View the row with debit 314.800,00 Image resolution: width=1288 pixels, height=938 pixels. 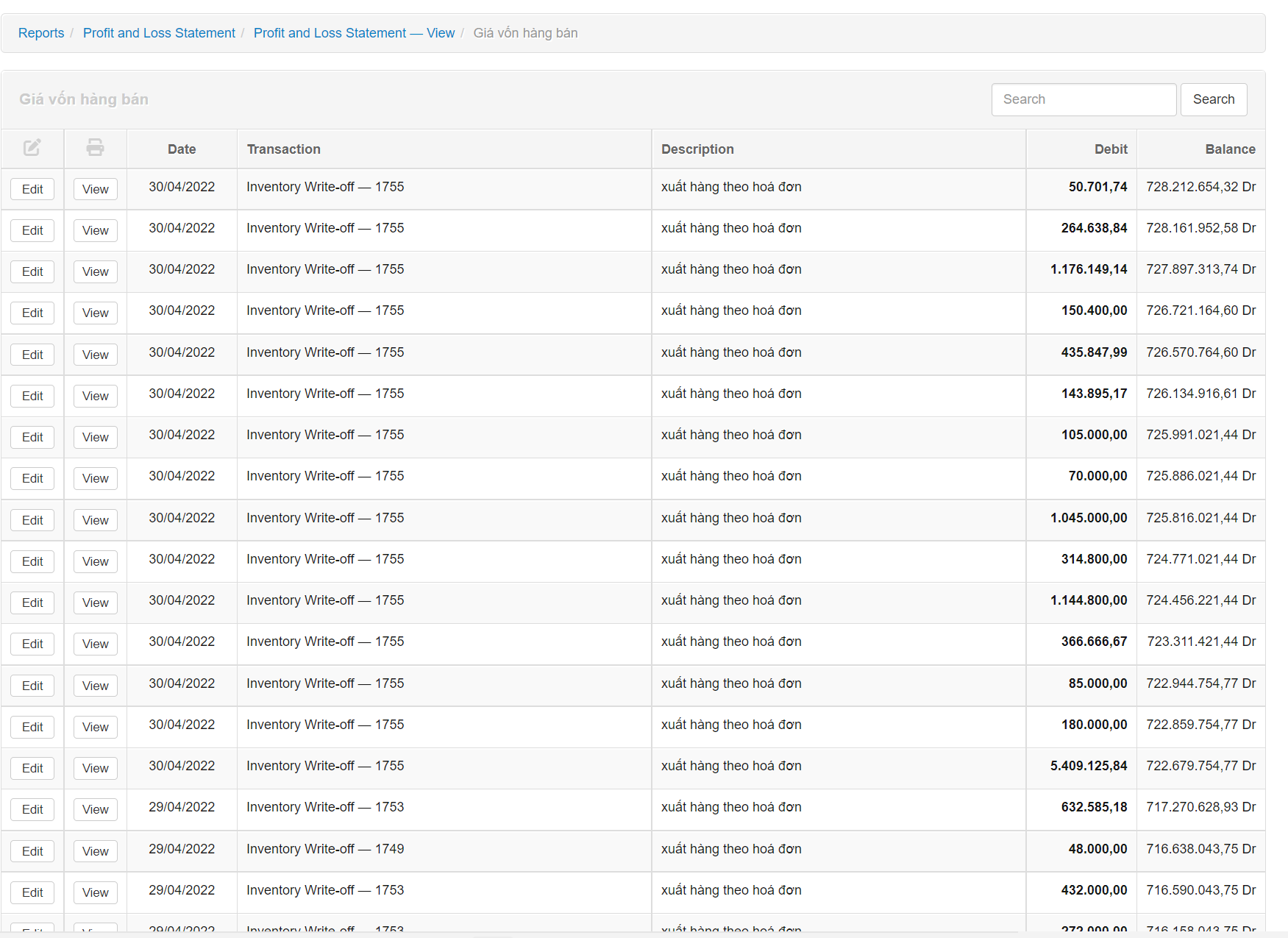[96, 561]
